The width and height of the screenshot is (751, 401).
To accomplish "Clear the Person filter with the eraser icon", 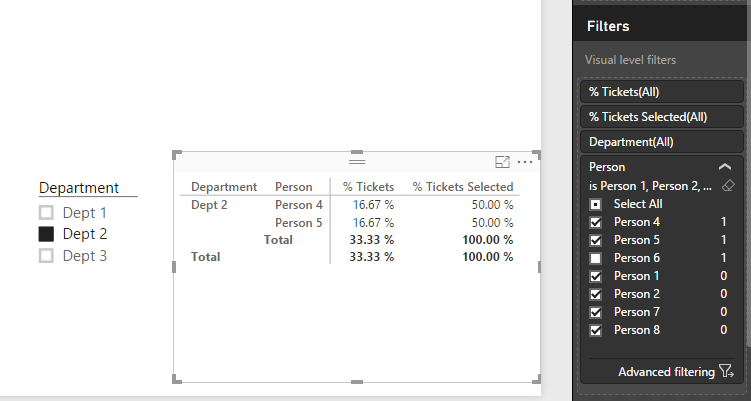I will pyautogui.click(x=728, y=186).
